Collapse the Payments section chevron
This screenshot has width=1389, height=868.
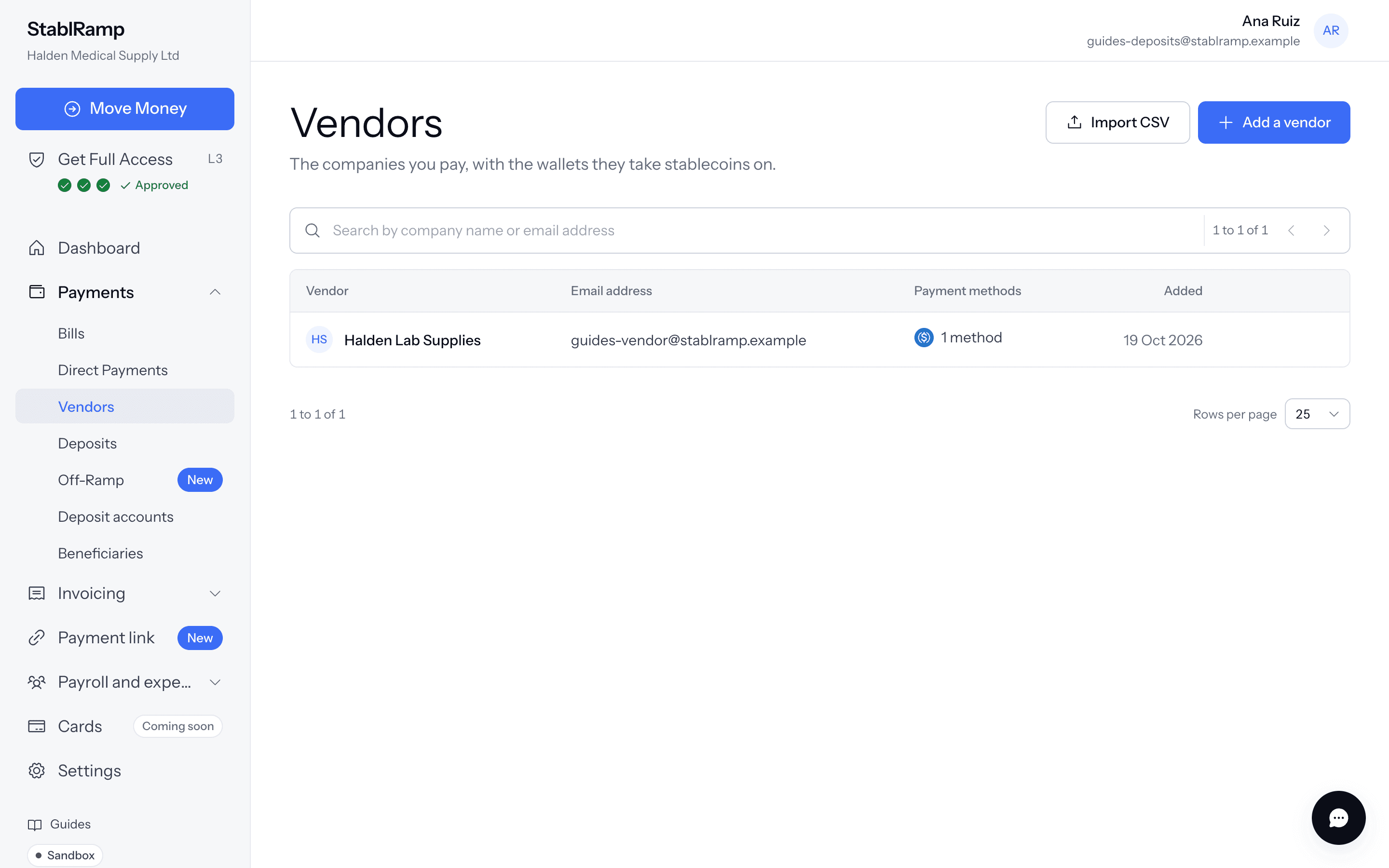pos(215,292)
